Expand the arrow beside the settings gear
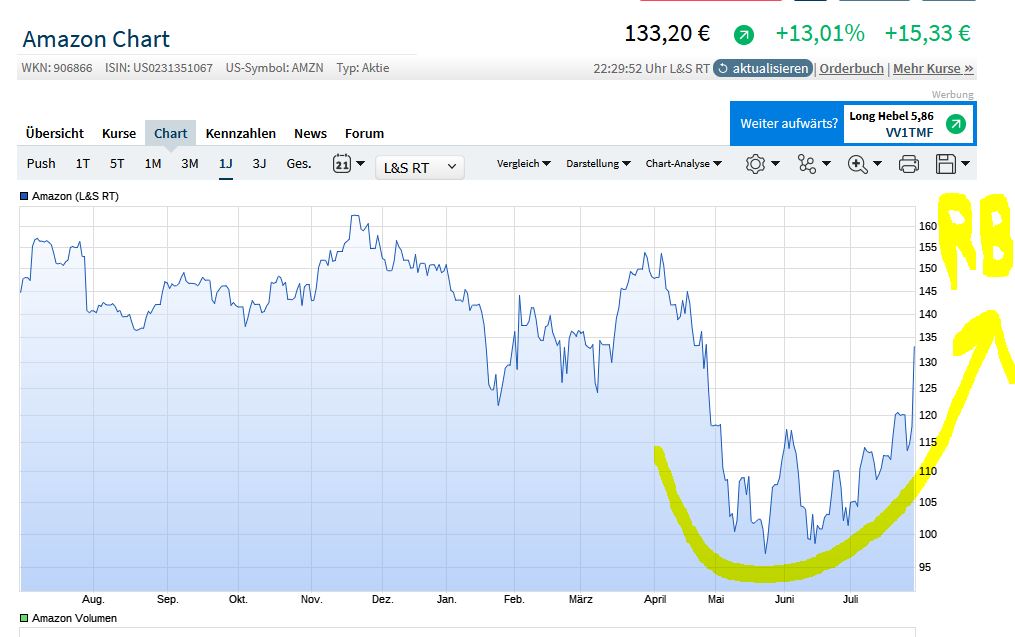1015x637 pixels. [775, 164]
